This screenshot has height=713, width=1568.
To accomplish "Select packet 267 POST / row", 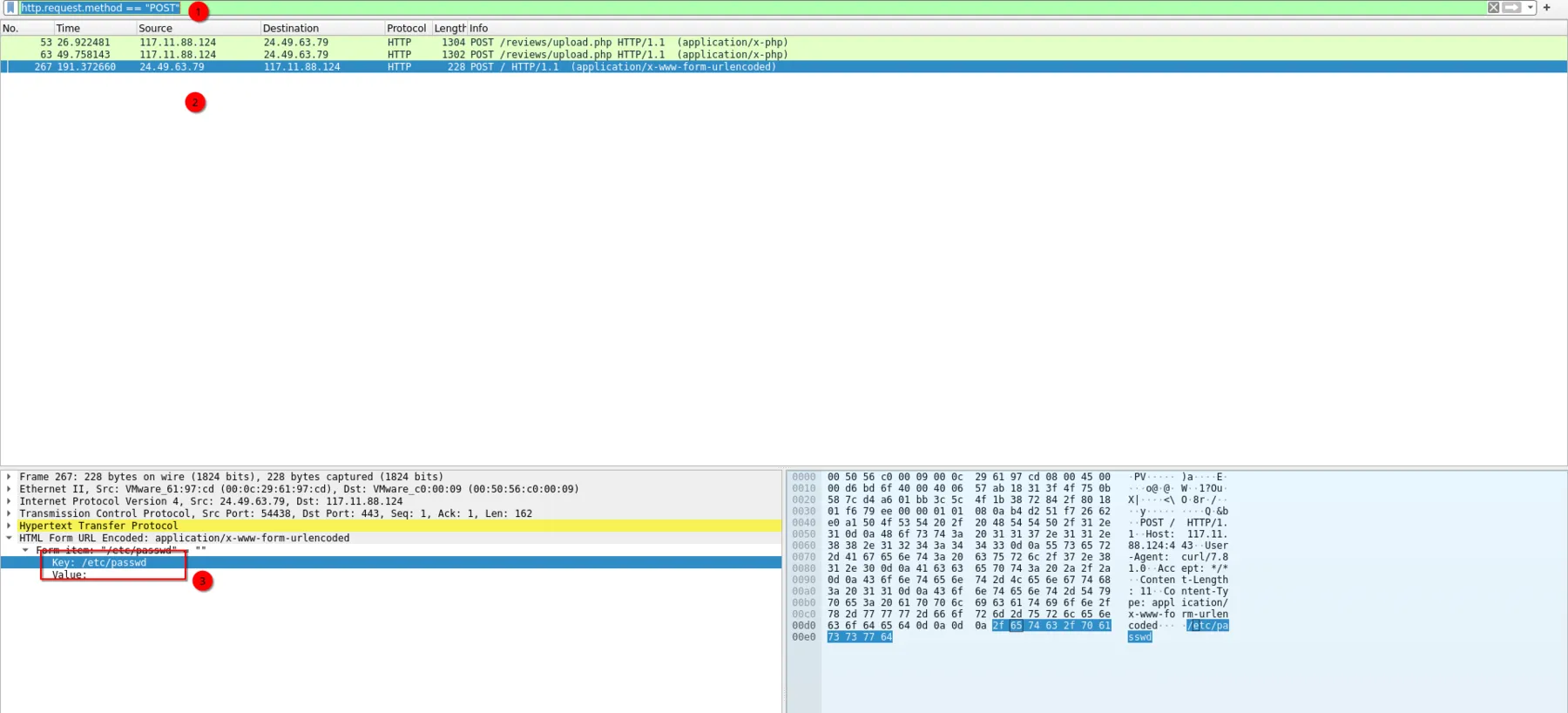I will [x=784, y=66].
